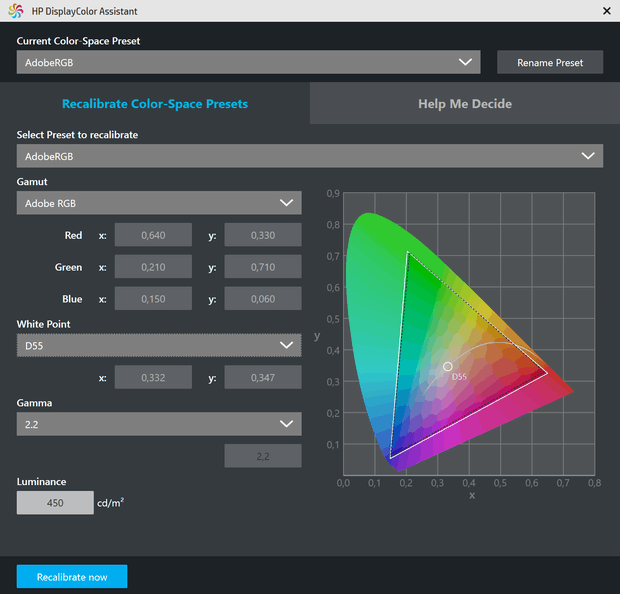Screen dimensions: 620x594
Task: Click the Recalibrate now button
Action: click(72, 577)
